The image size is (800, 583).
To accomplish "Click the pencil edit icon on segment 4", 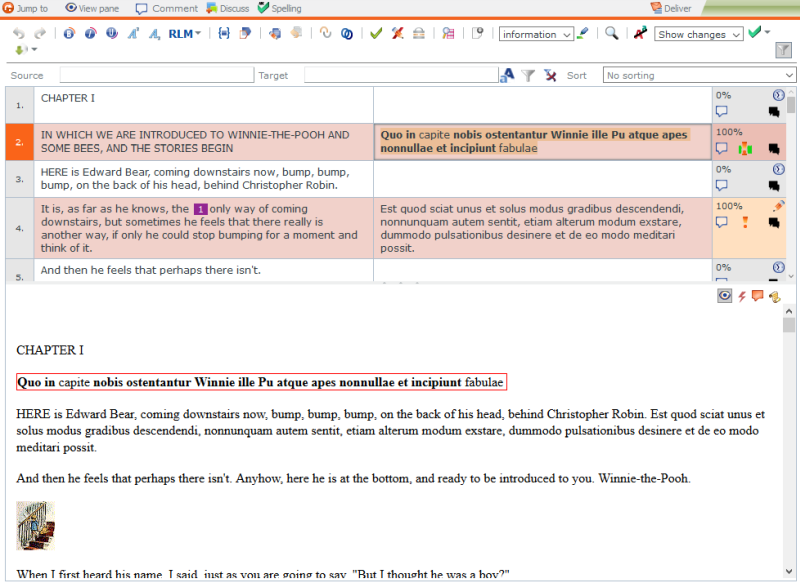I will click(x=779, y=205).
